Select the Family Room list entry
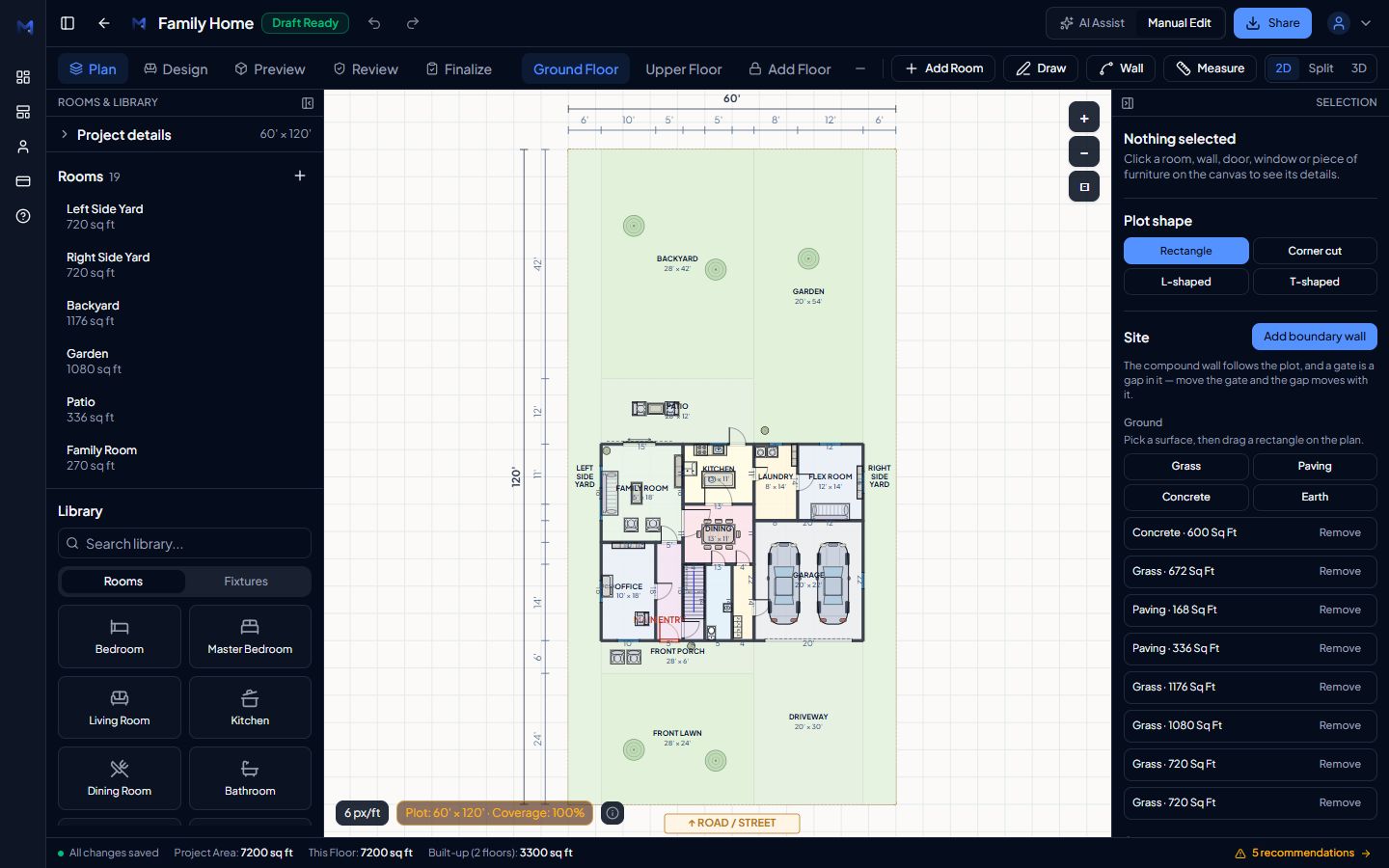1389x868 pixels. click(184, 457)
